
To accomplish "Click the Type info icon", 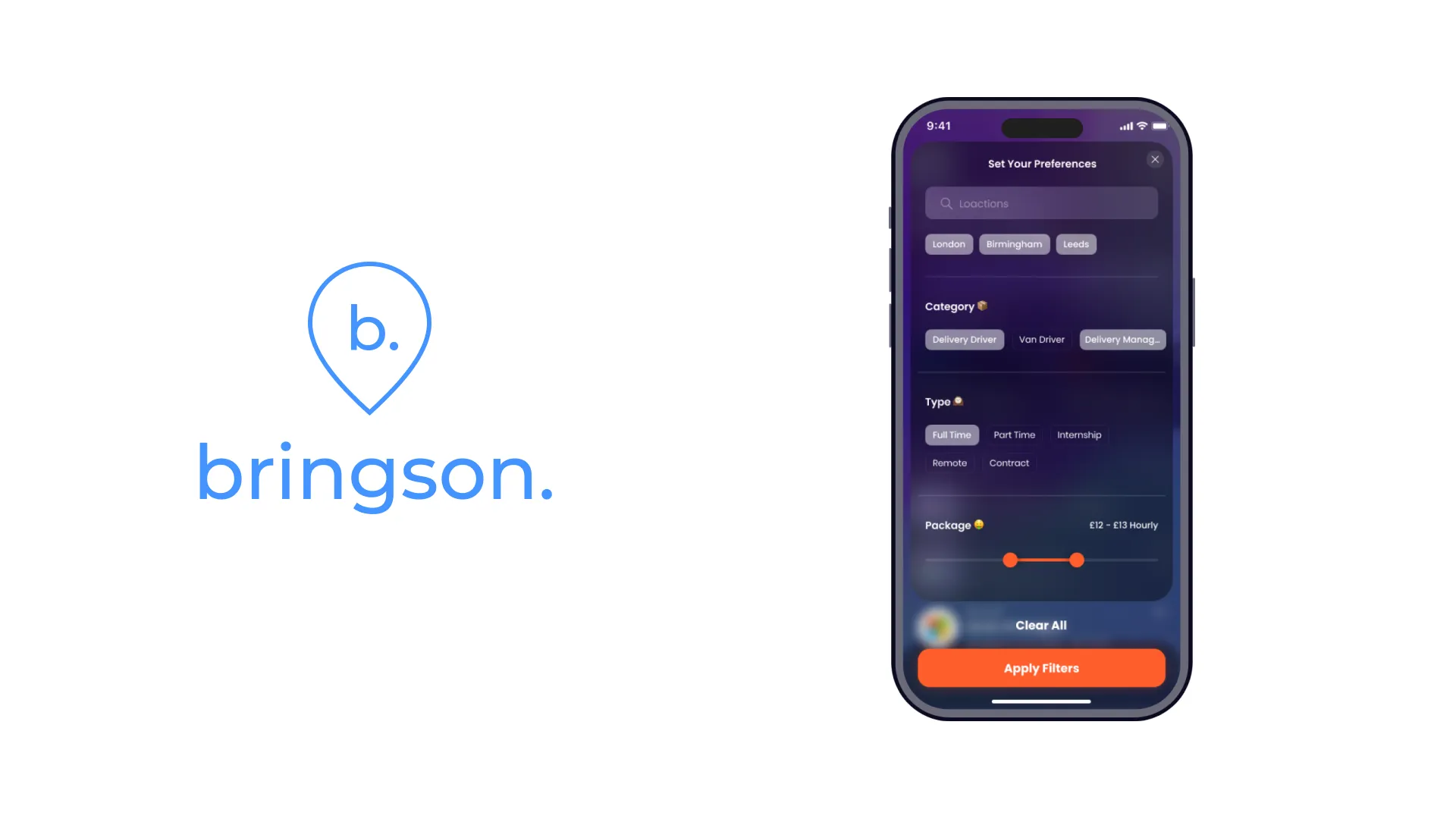I will (x=956, y=401).
